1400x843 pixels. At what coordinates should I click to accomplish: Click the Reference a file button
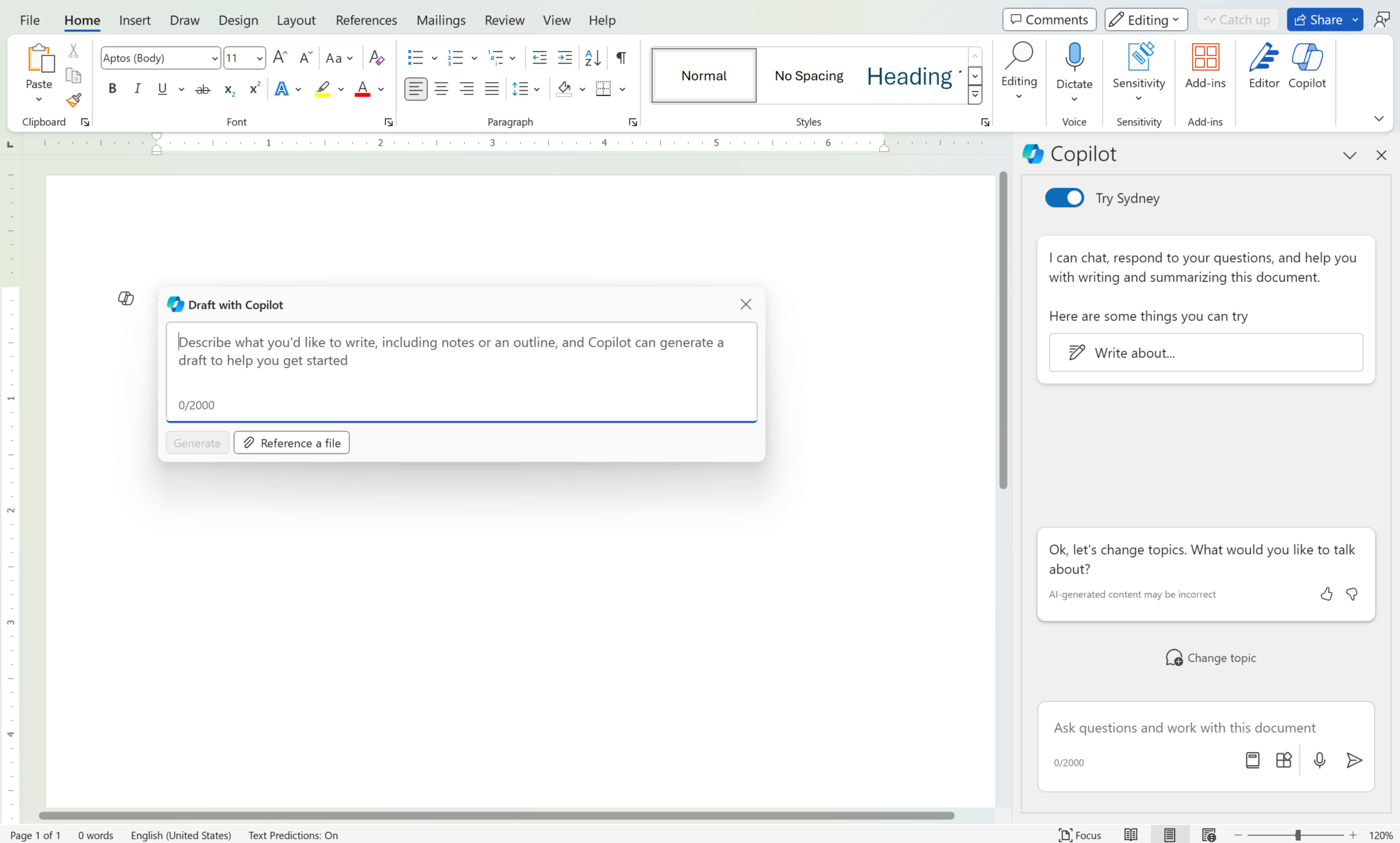point(291,442)
